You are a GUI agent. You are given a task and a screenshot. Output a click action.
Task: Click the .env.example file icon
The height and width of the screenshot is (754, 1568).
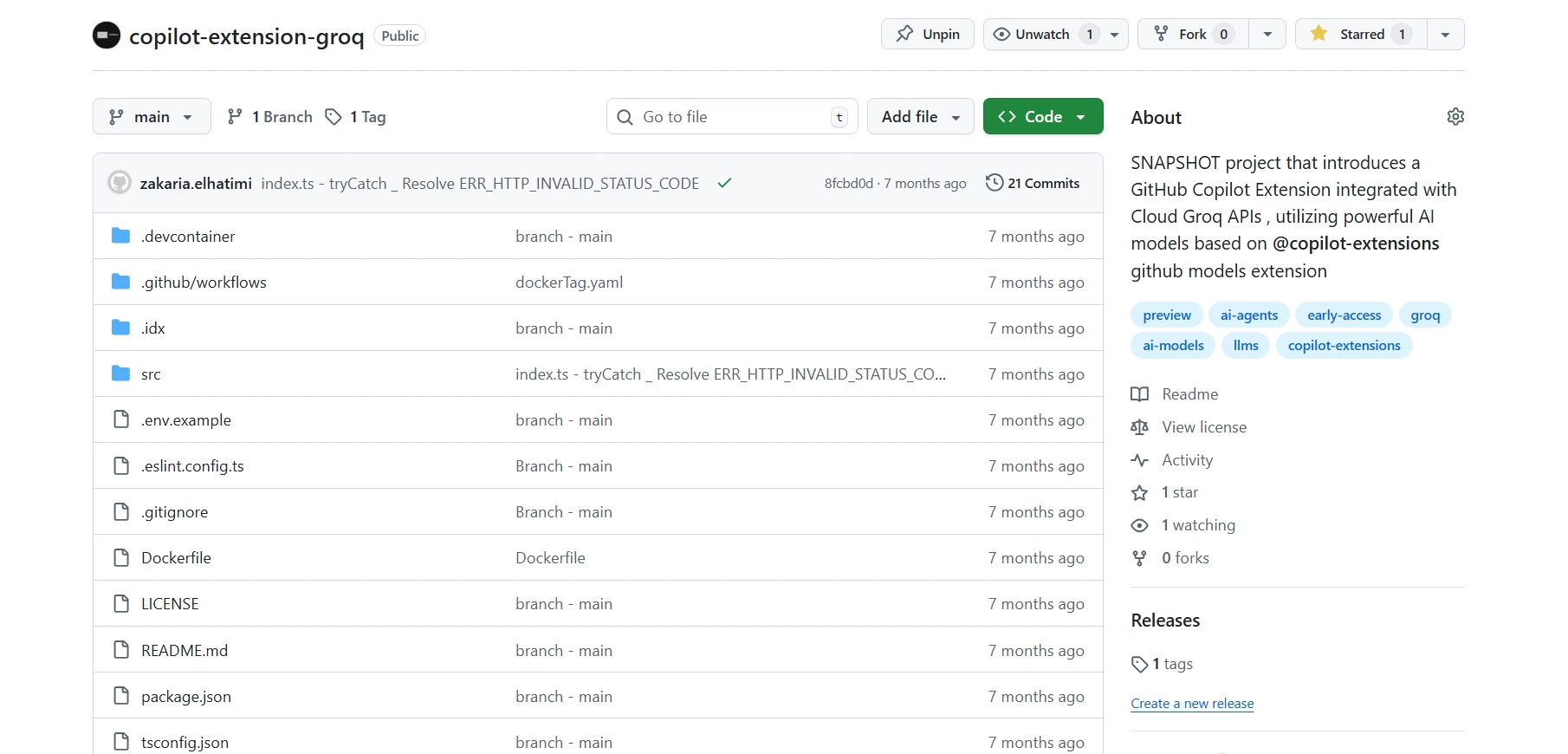(121, 419)
